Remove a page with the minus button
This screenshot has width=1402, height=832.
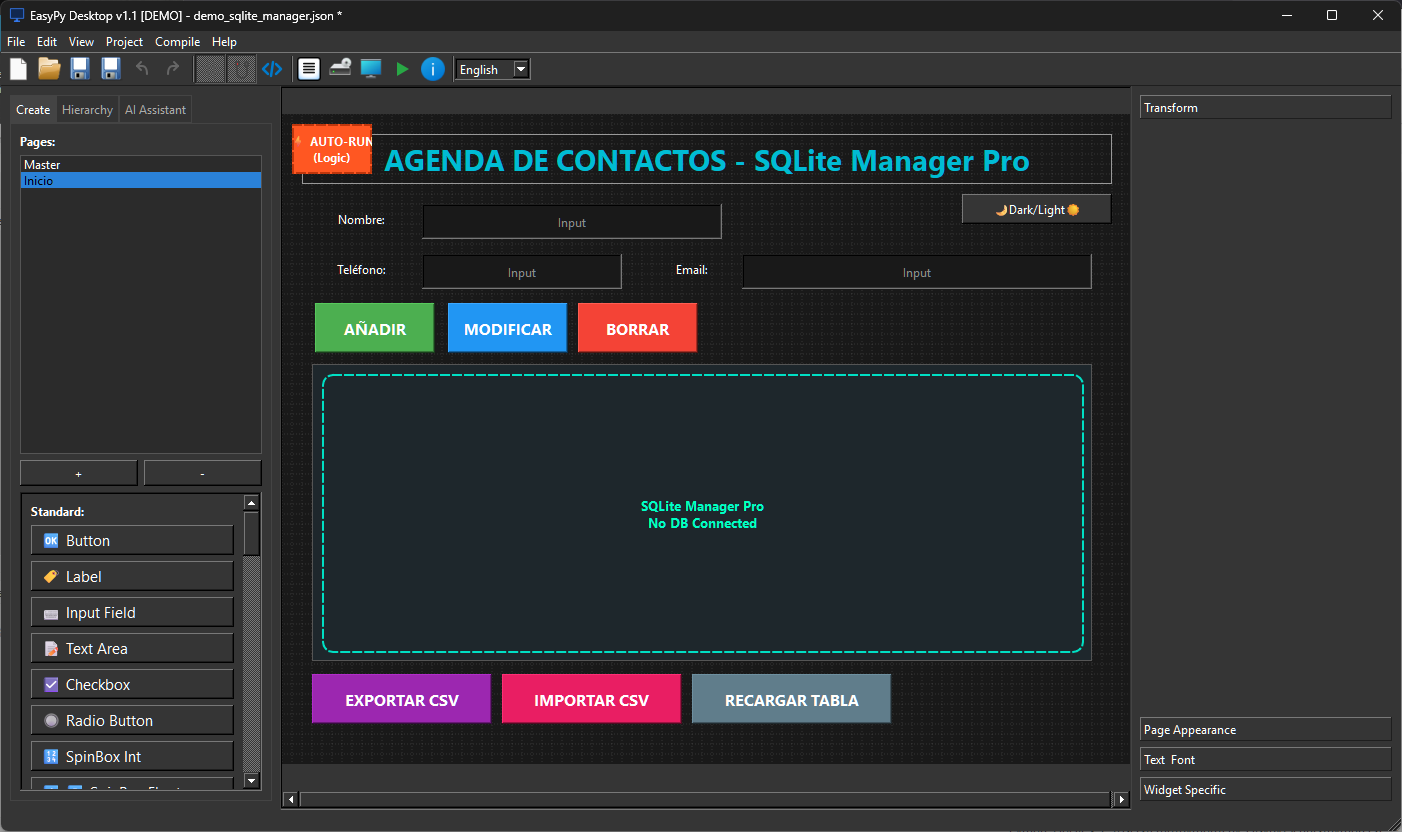(203, 473)
